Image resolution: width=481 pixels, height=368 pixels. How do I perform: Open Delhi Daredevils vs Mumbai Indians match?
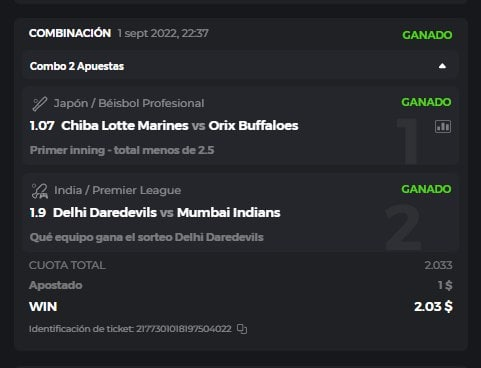[167, 213]
